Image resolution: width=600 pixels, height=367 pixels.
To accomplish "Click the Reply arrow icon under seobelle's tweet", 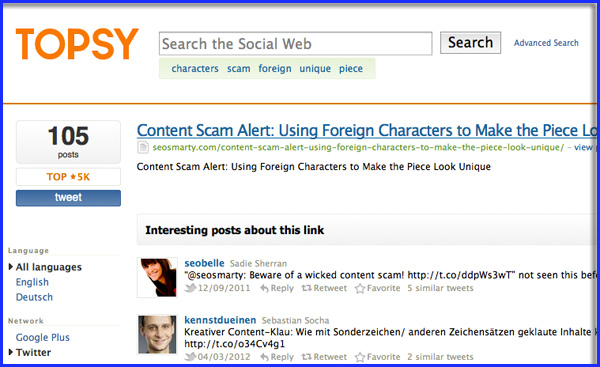I will click(x=264, y=288).
